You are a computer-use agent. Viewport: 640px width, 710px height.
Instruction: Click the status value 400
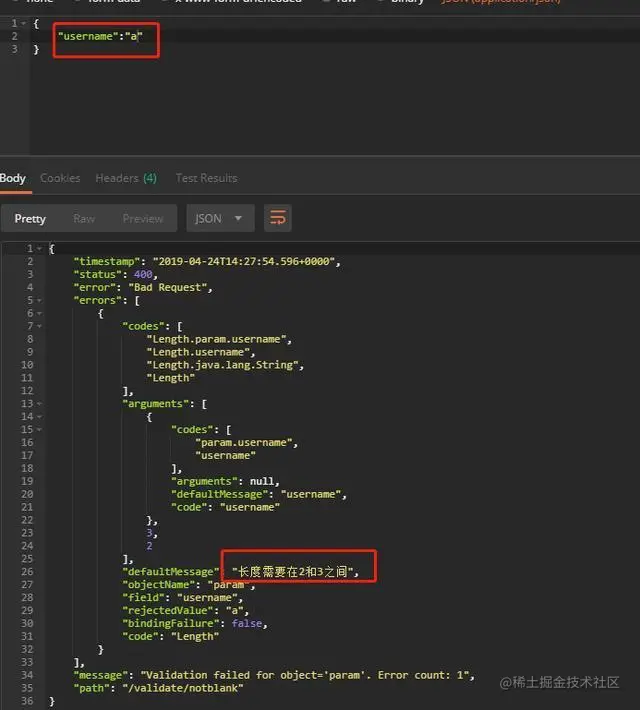click(143, 274)
